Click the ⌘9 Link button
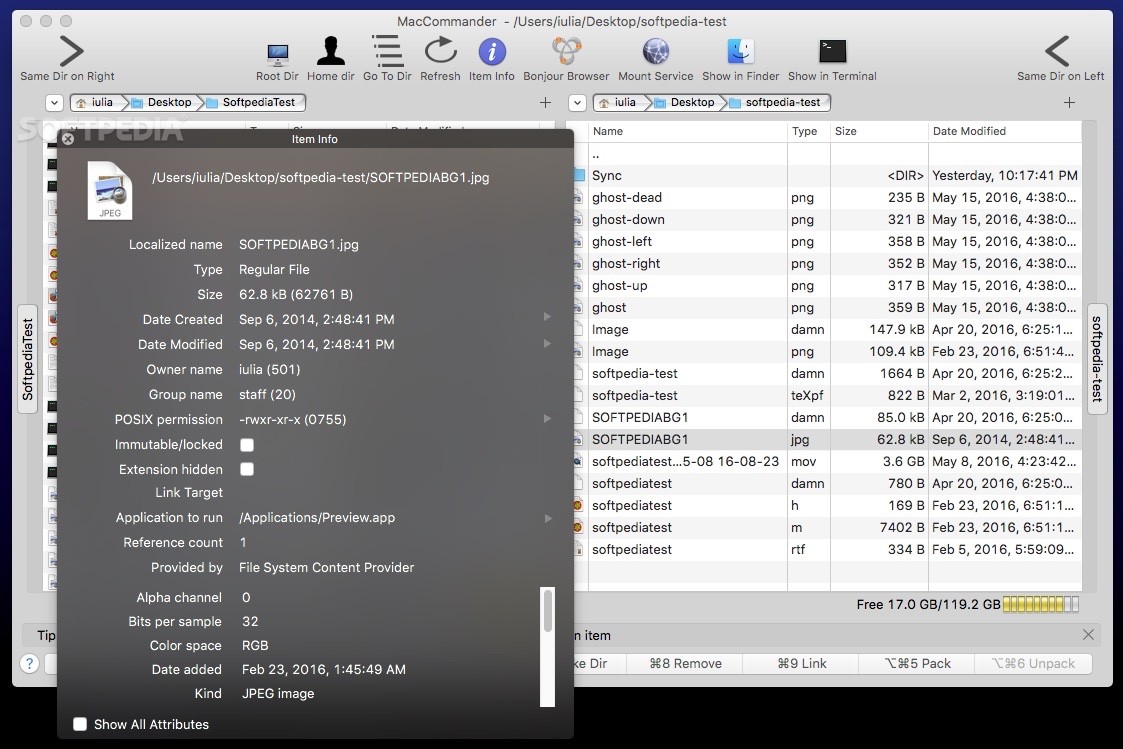 (801, 663)
